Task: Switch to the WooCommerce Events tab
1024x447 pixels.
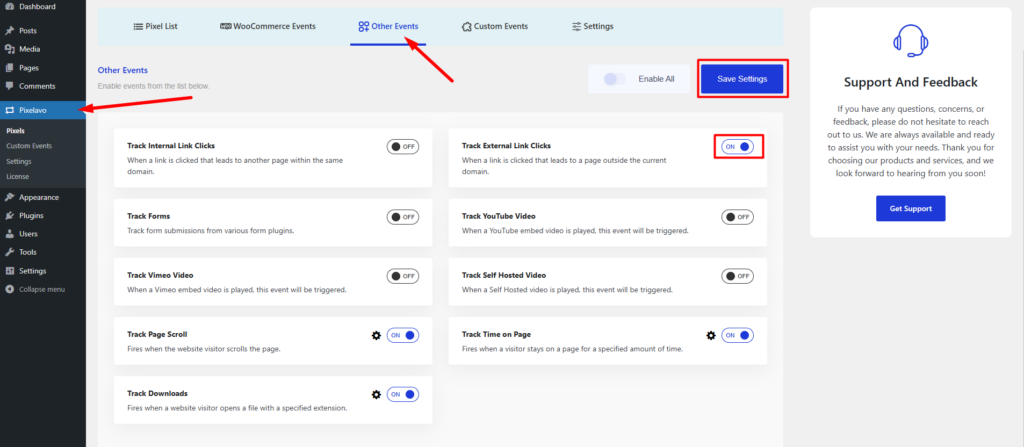Action: (x=267, y=26)
